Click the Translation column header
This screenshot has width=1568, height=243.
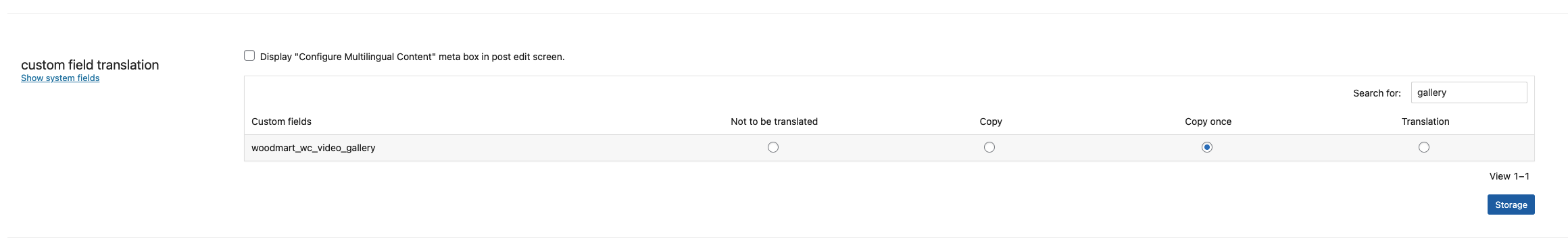(x=1425, y=122)
